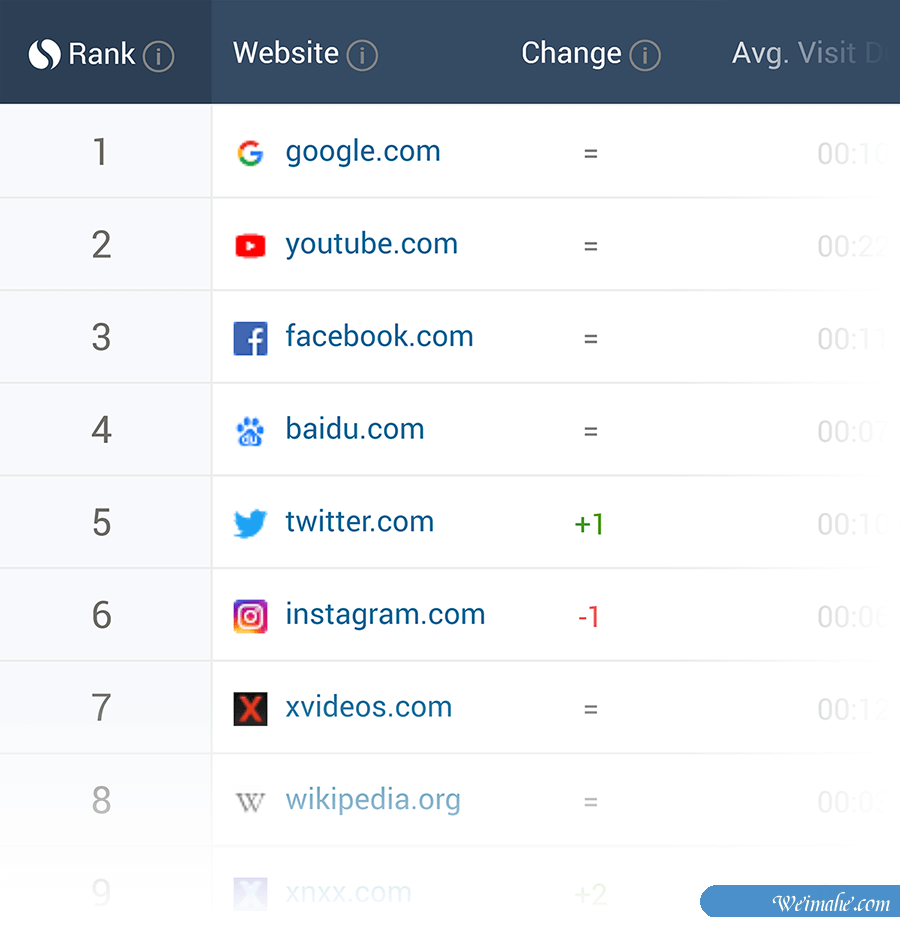Click the Website column header
Screen dimensions: 900x933
[286, 53]
